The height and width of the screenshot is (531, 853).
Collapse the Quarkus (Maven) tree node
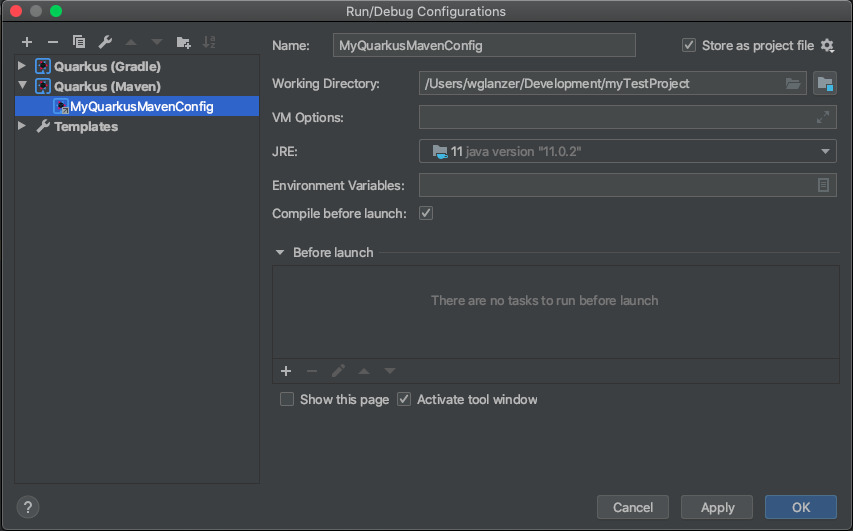pyautogui.click(x=22, y=85)
